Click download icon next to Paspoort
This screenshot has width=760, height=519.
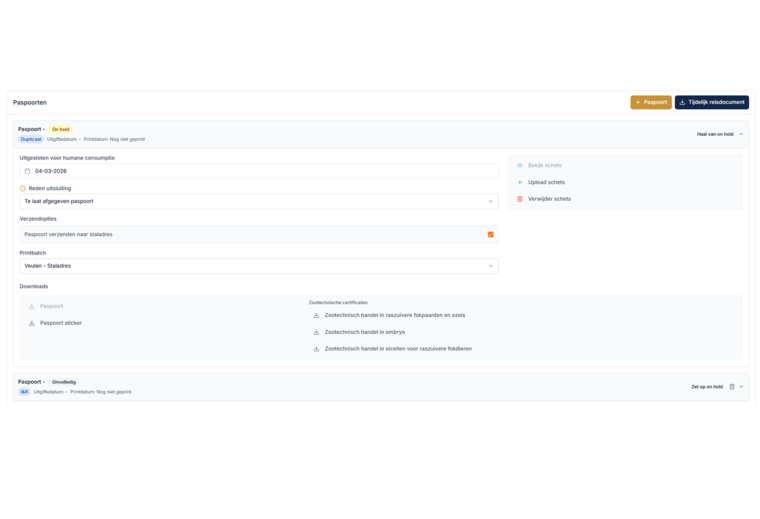pos(32,306)
